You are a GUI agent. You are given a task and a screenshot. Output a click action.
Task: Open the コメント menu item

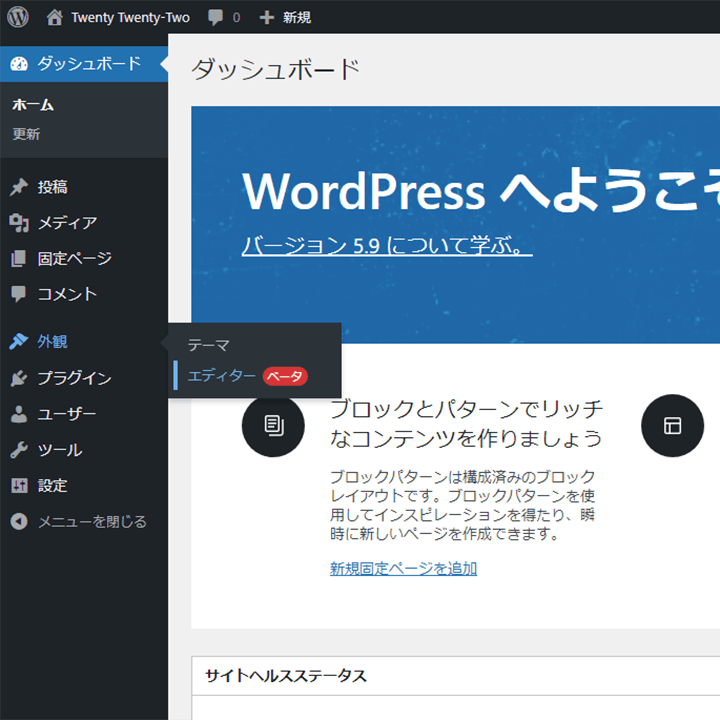(x=67, y=294)
